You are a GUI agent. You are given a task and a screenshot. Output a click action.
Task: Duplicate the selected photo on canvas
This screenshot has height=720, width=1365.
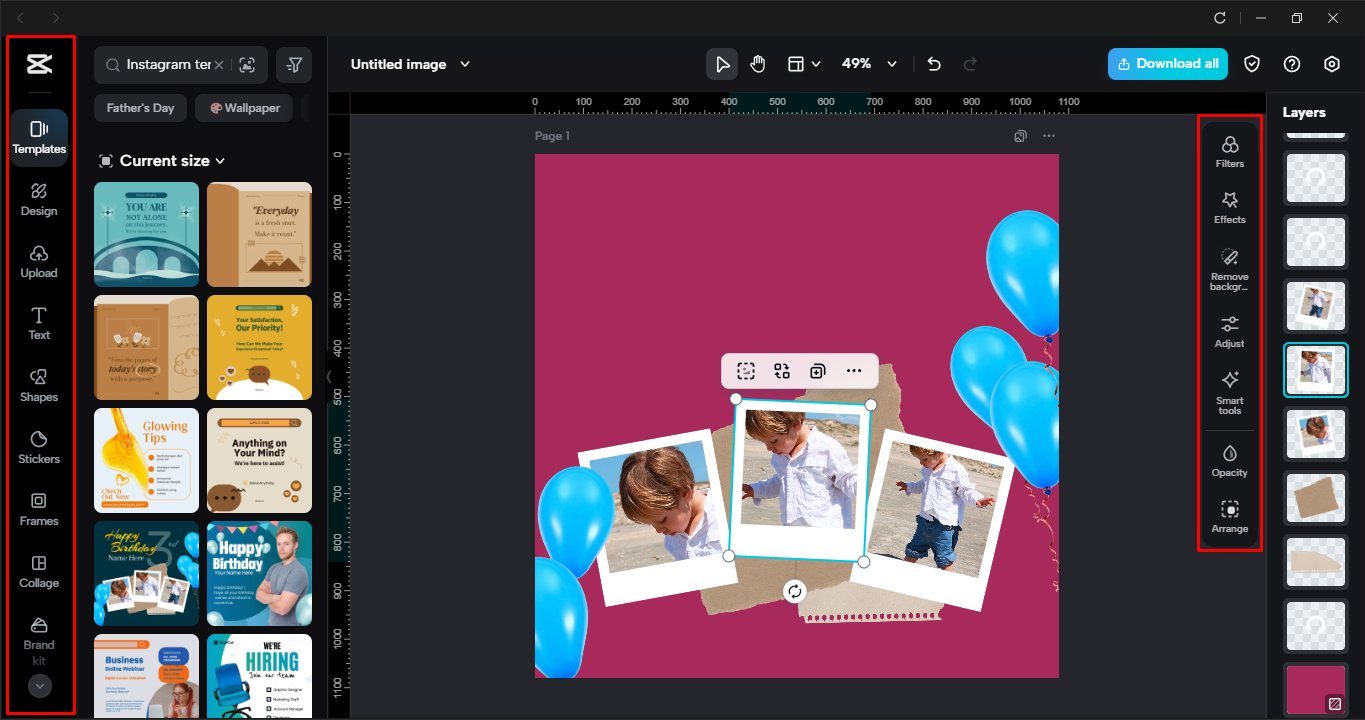tap(818, 370)
